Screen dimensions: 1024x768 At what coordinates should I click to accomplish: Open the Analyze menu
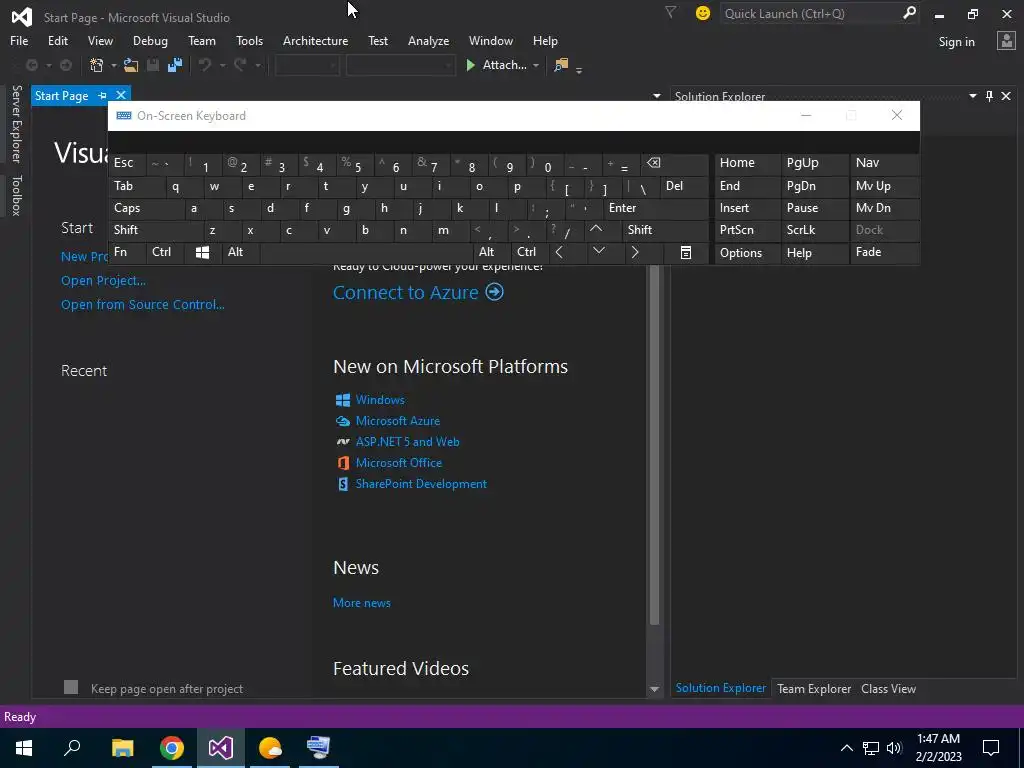pos(428,40)
